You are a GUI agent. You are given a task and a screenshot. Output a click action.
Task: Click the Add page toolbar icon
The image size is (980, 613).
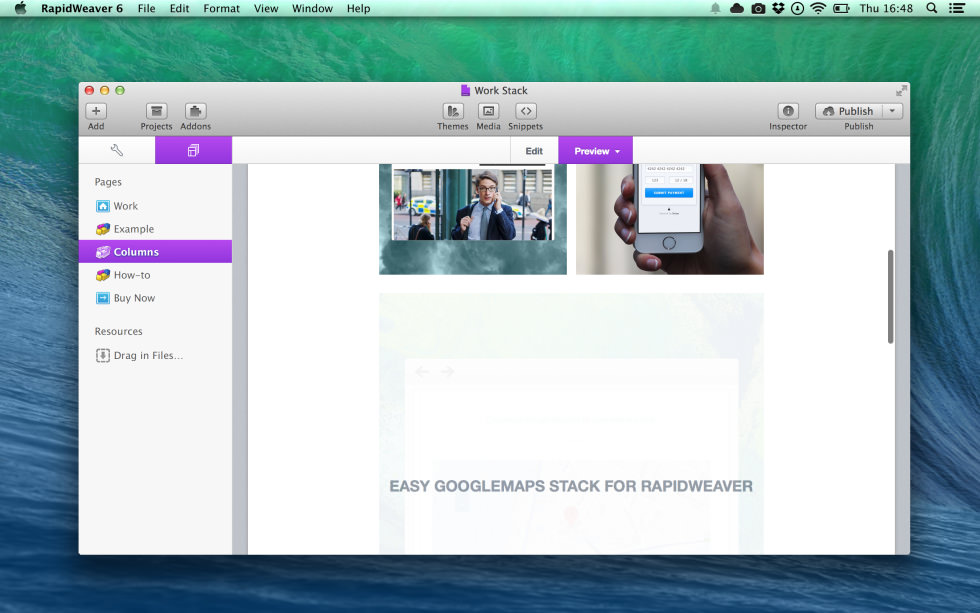[x=96, y=111]
